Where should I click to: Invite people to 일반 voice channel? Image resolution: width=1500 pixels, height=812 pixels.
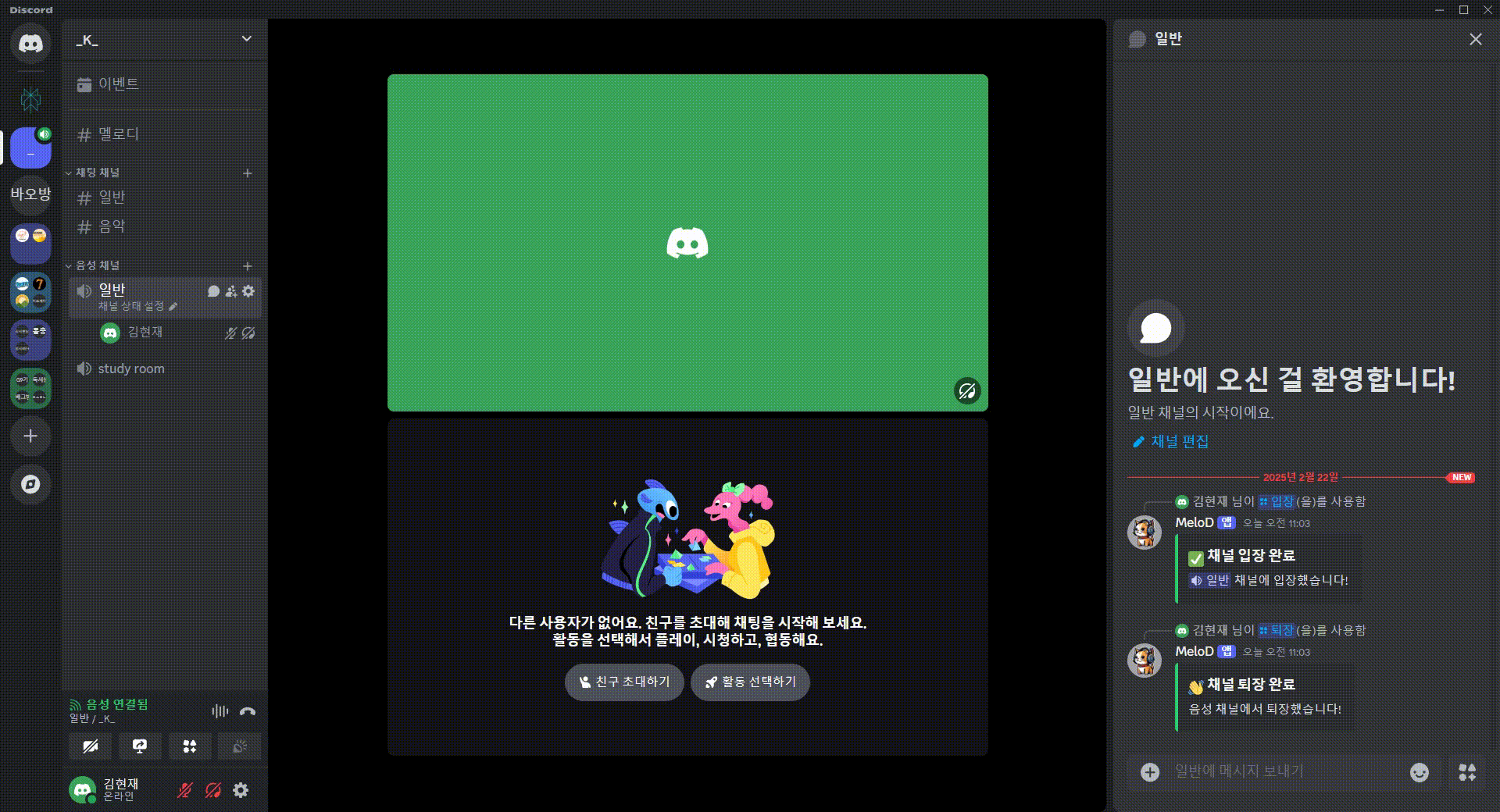pos(231,291)
